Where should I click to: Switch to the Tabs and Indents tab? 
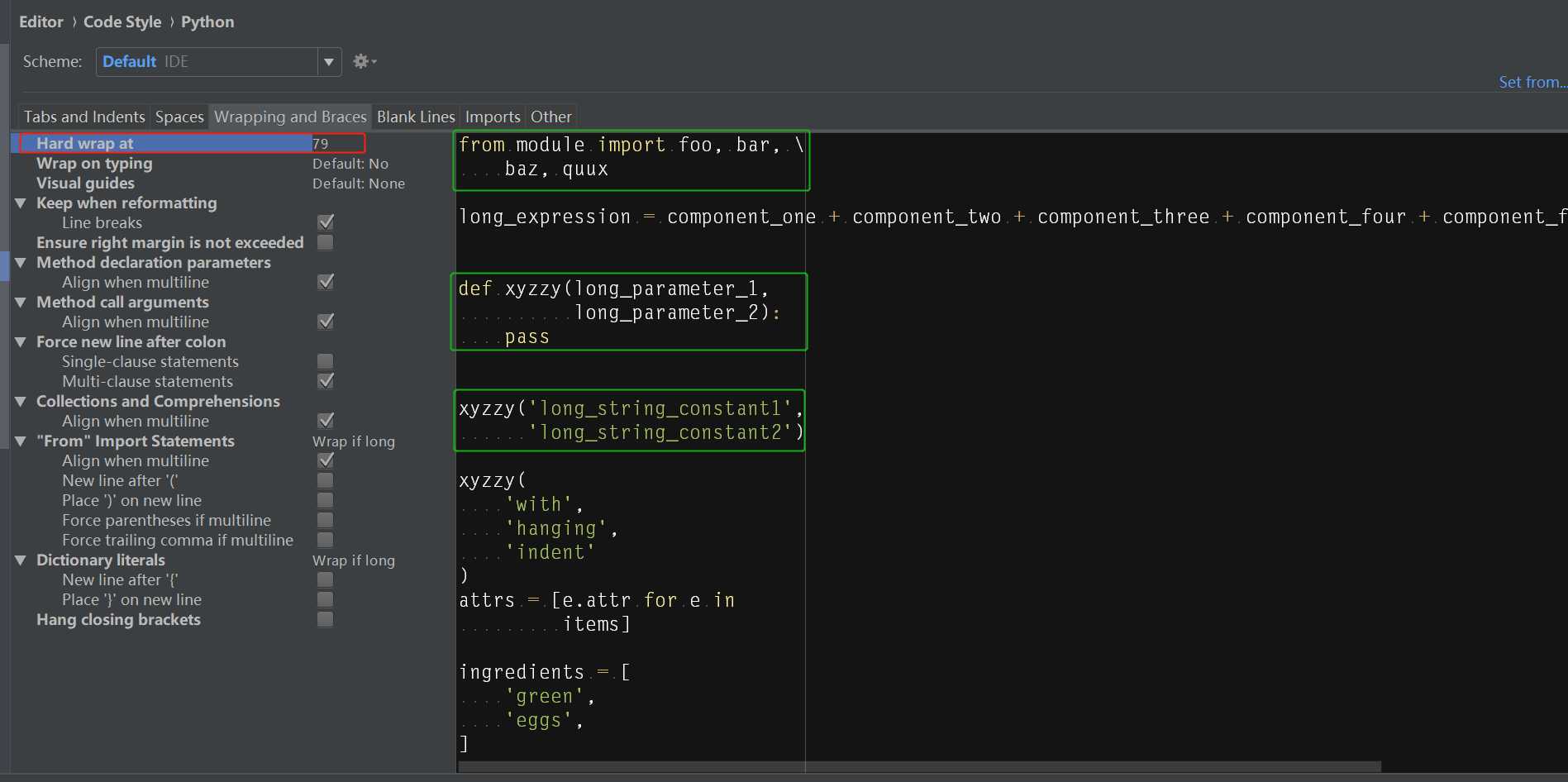83,117
